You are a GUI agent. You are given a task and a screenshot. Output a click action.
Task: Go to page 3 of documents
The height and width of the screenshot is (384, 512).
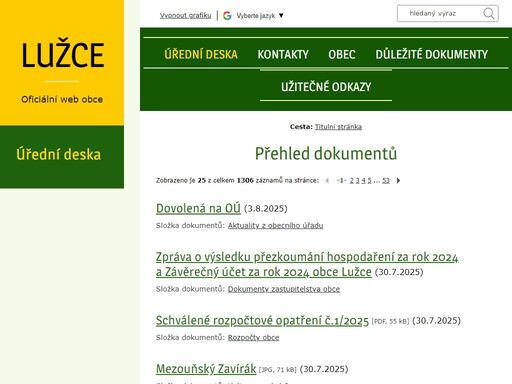[x=357, y=181]
